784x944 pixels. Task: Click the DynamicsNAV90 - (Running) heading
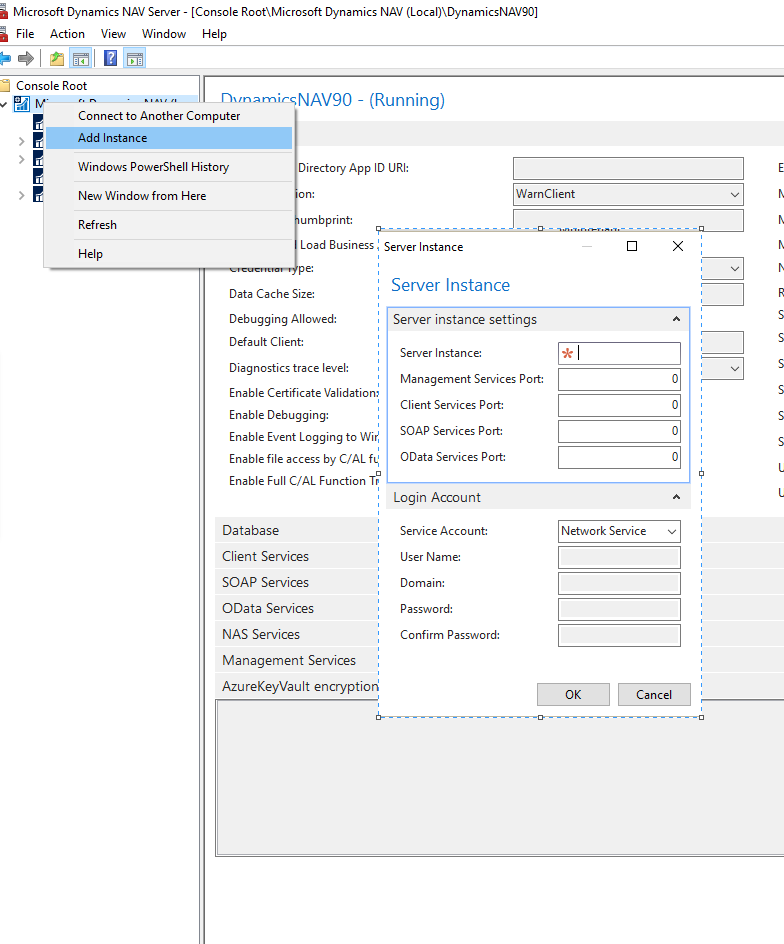point(332,100)
